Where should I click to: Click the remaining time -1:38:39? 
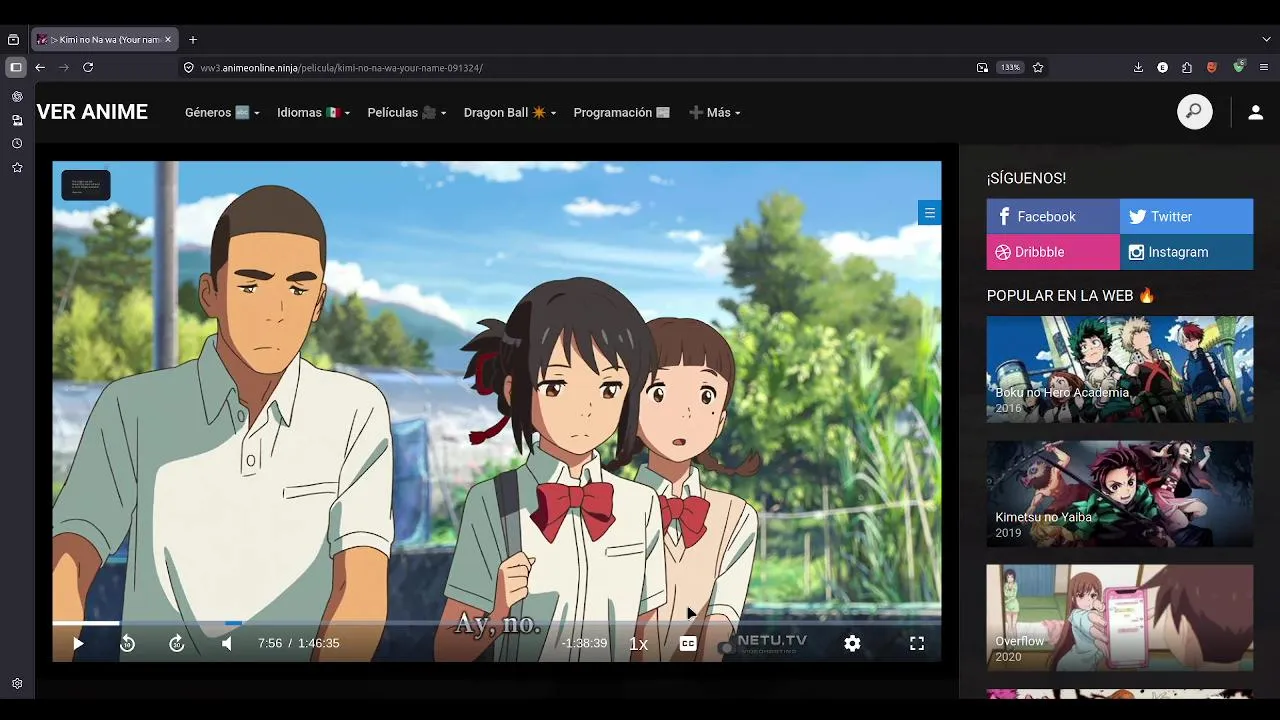point(584,644)
